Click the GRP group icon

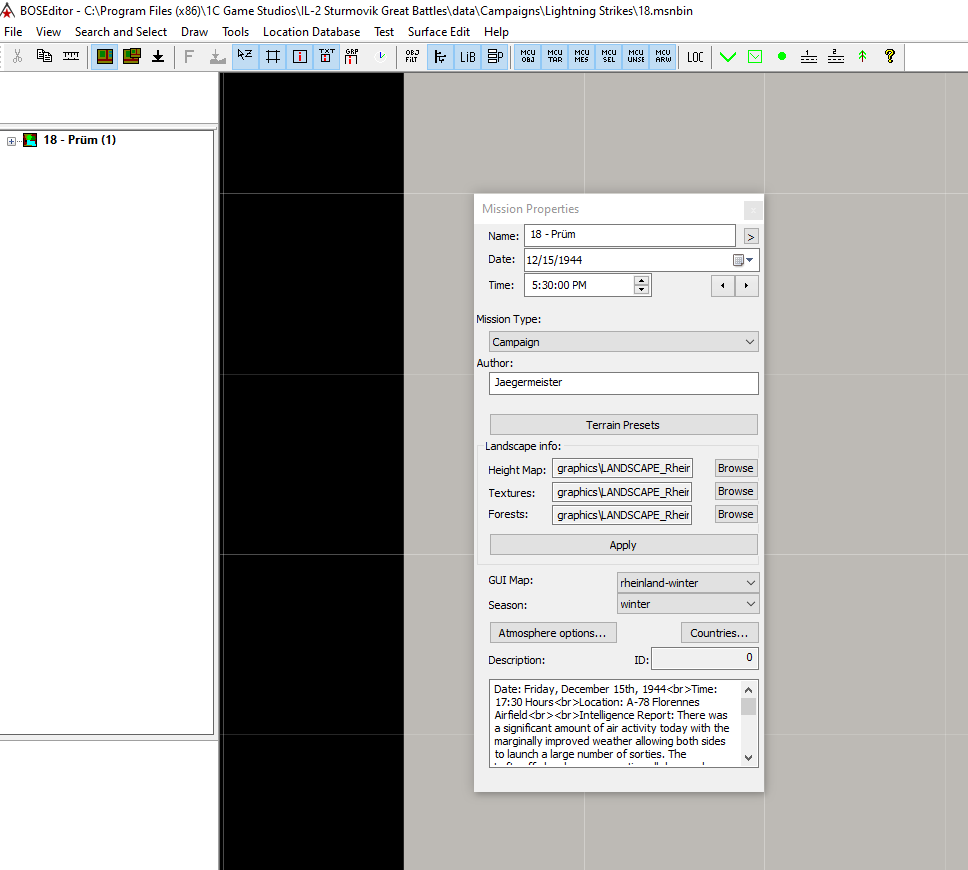coord(352,57)
